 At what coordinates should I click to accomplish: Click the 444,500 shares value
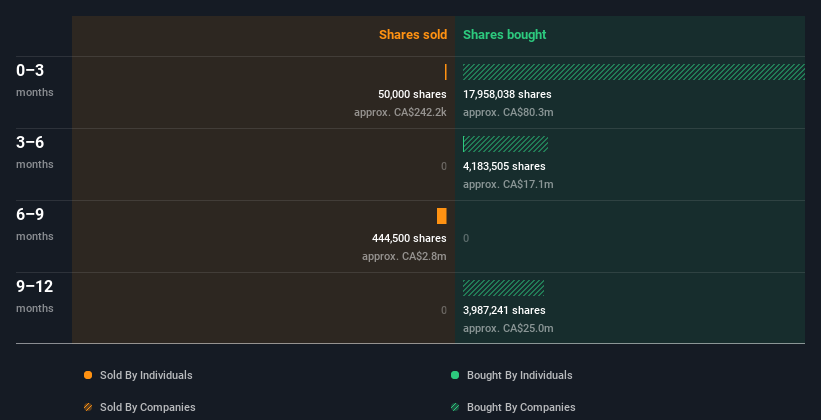click(x=409, y=238)
